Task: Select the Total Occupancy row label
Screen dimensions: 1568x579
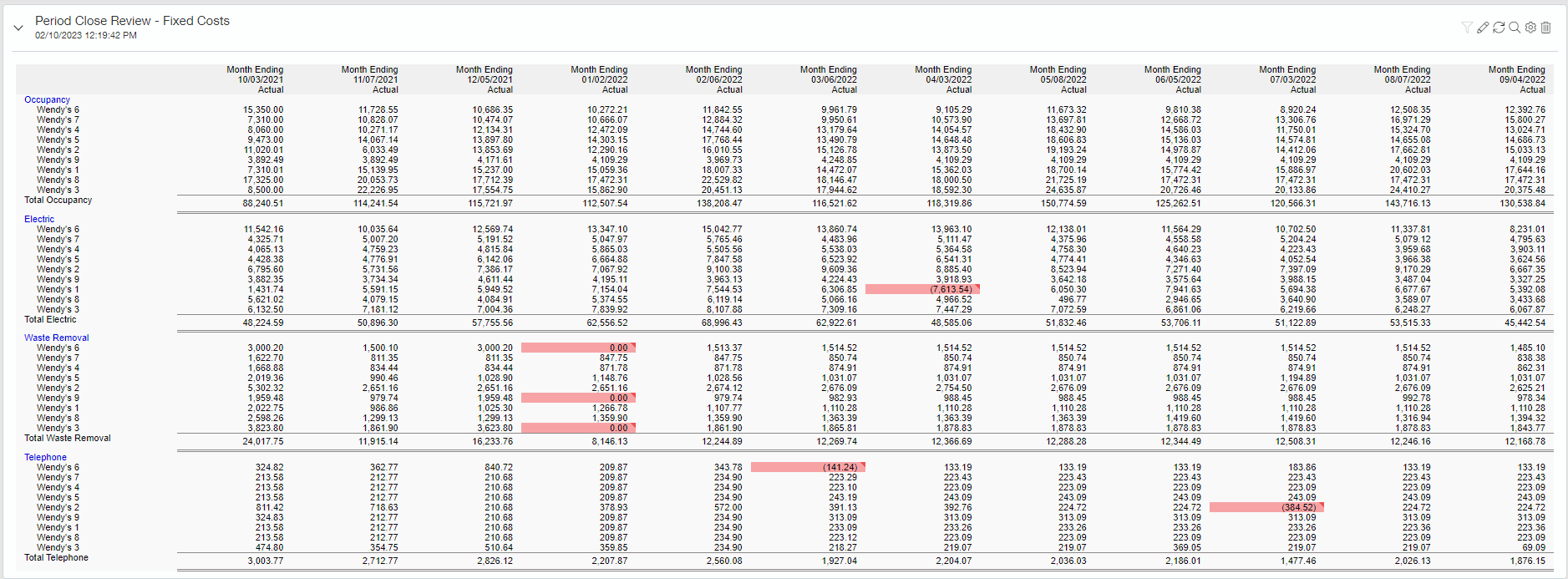Action: pos(58,200)
